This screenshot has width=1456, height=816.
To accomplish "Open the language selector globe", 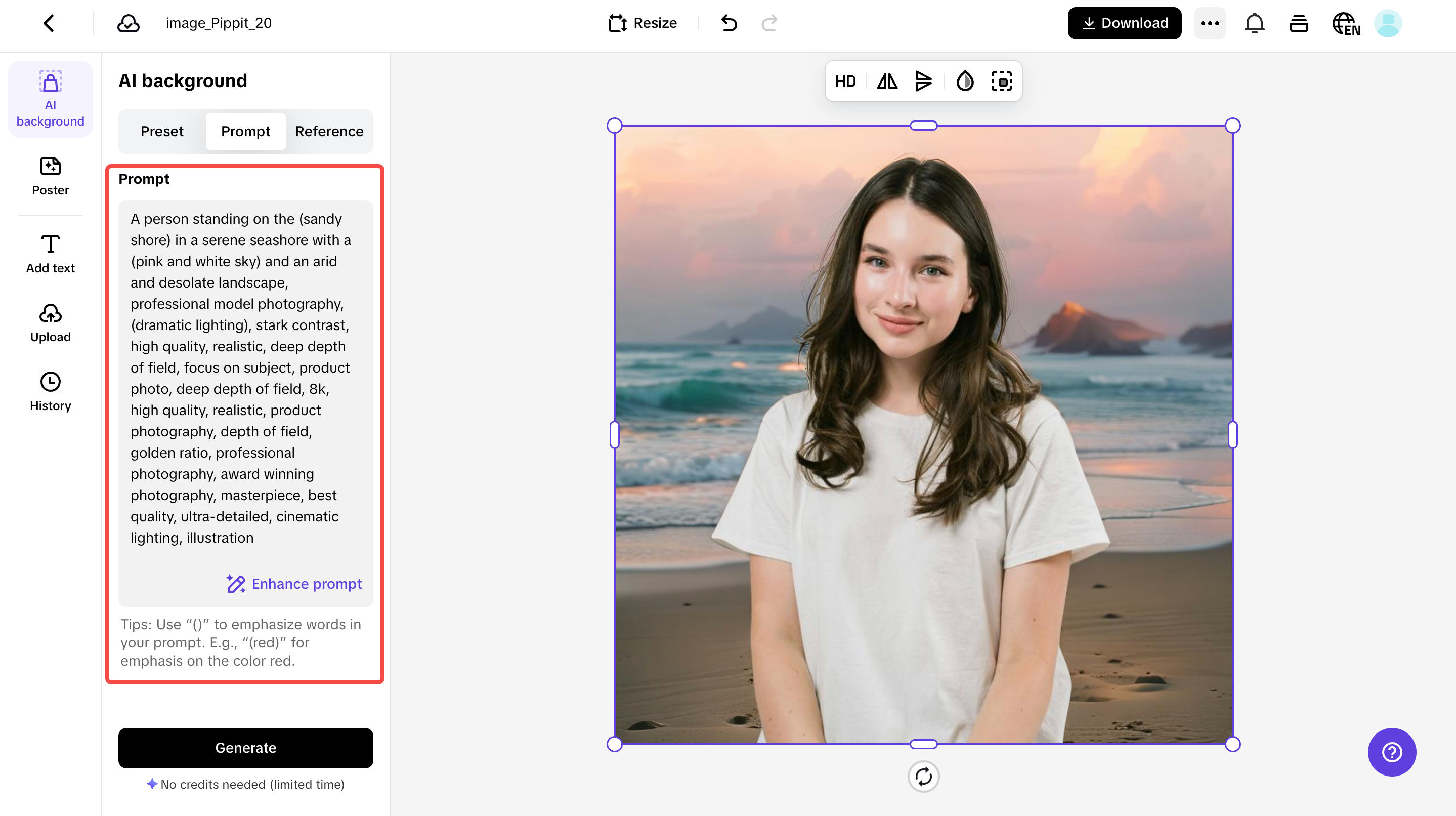I will (1346, 23).
